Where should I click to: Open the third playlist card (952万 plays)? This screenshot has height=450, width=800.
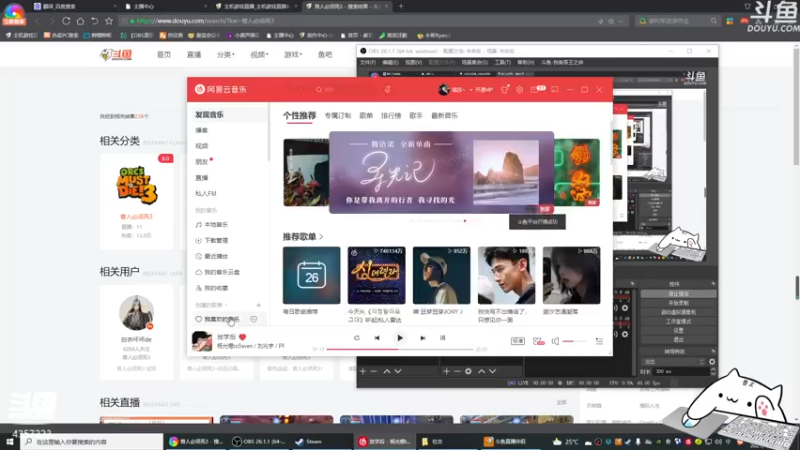(x=441, y=276)
